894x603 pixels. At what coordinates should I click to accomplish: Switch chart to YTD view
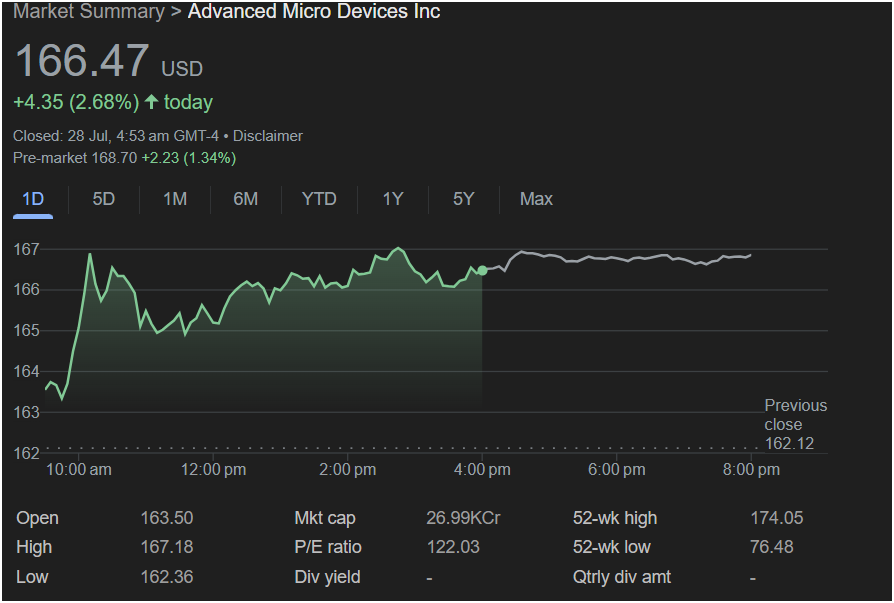coord(319,199)
